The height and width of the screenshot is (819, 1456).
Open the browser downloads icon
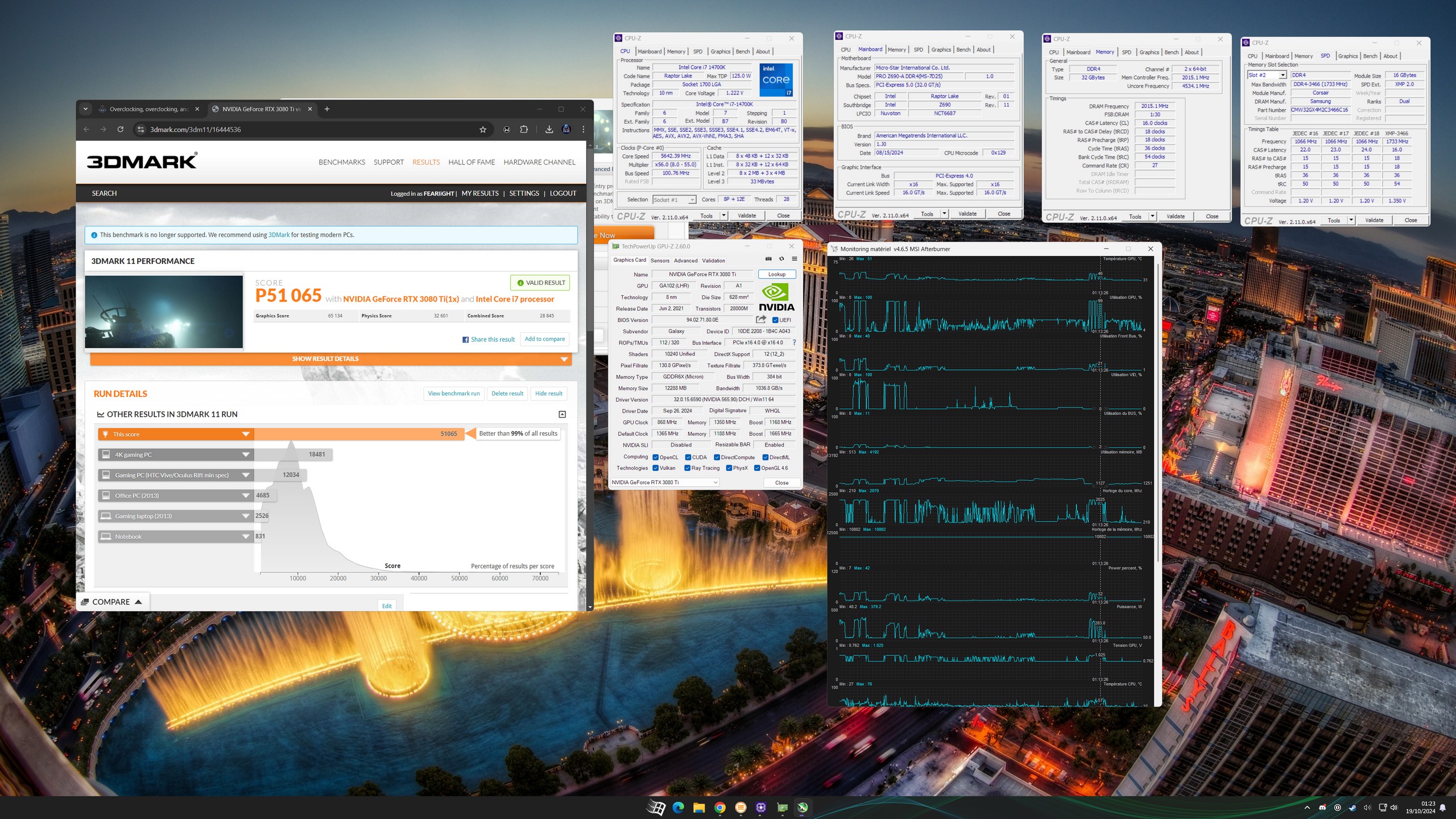[x=549, y=130]
